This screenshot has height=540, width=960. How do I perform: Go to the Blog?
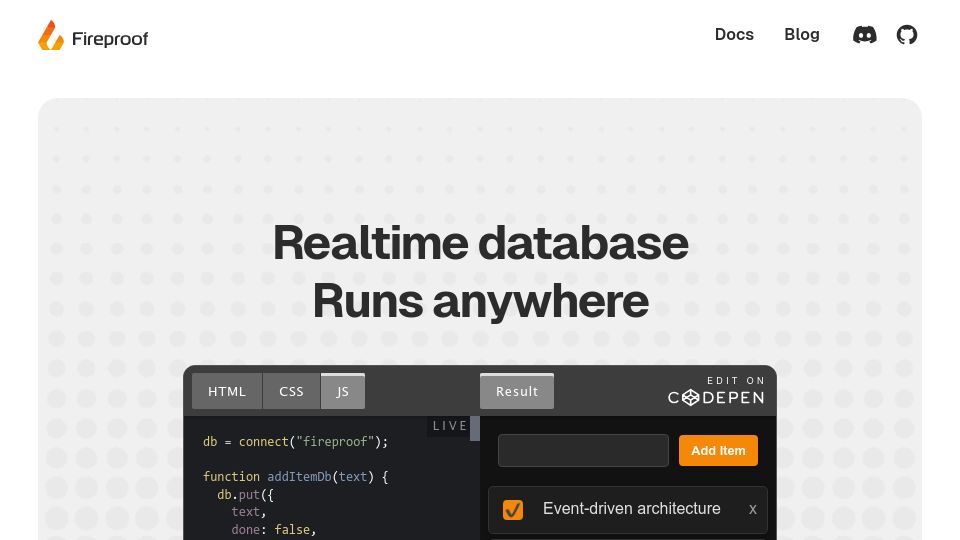(x=802, y=34)
